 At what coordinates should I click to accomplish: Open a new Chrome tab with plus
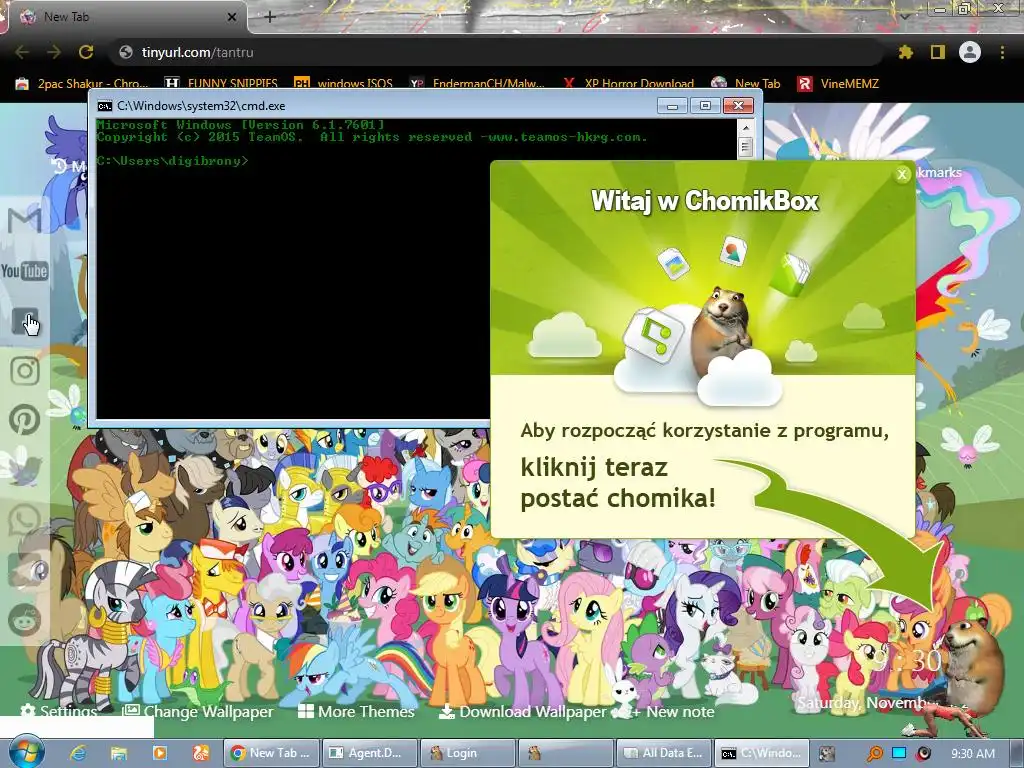(x=270, y=17)
